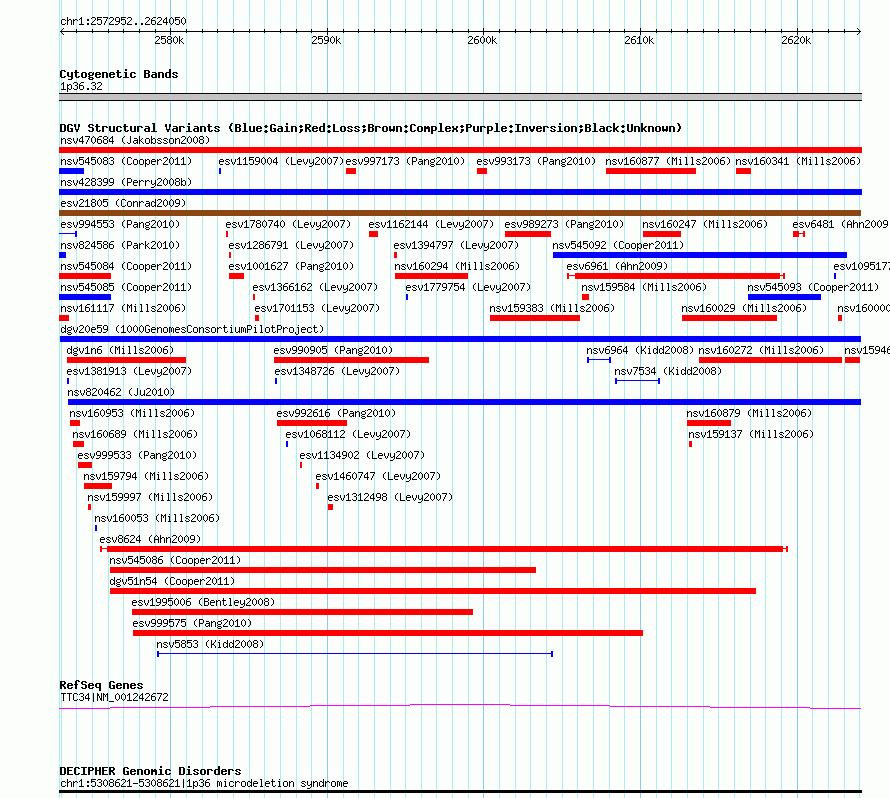Click esv1381913 (Levy2007) label
The image size is (890, 798).
129,371
